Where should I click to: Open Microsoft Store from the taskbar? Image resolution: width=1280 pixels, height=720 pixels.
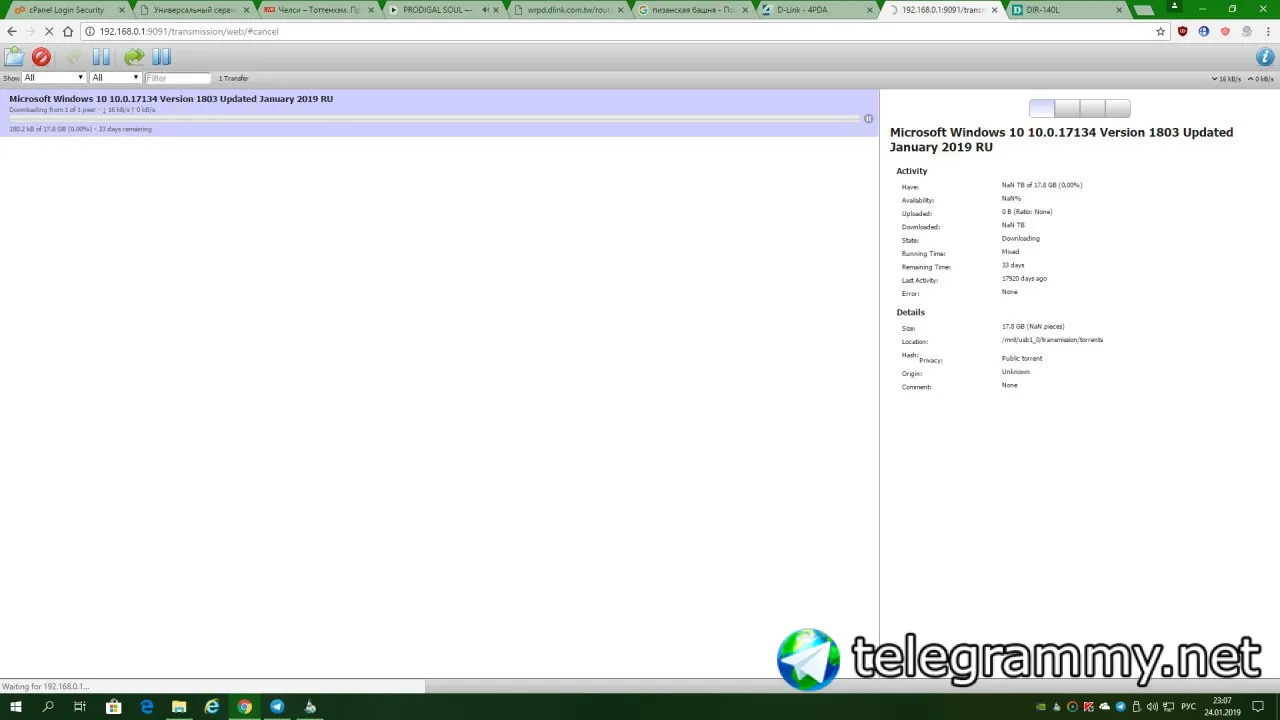(x=113, y=707)
